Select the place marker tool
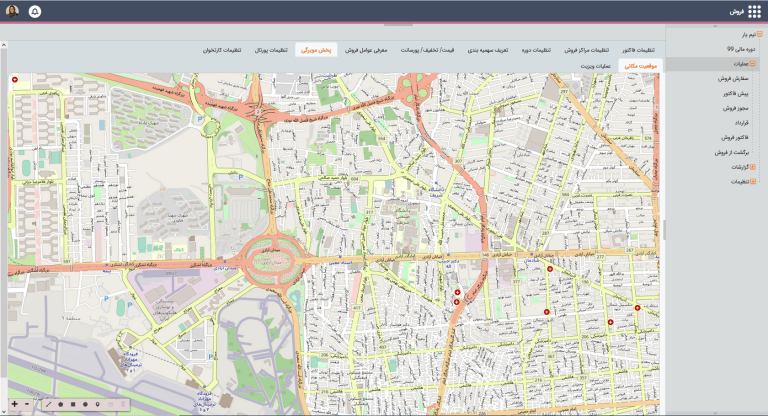Screen dimensions: 768x416 [97, 405]
